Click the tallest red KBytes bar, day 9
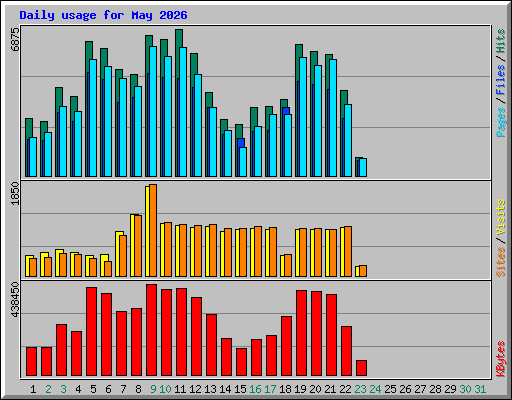This screenshot has width=512, height=400. pos(151,330)
